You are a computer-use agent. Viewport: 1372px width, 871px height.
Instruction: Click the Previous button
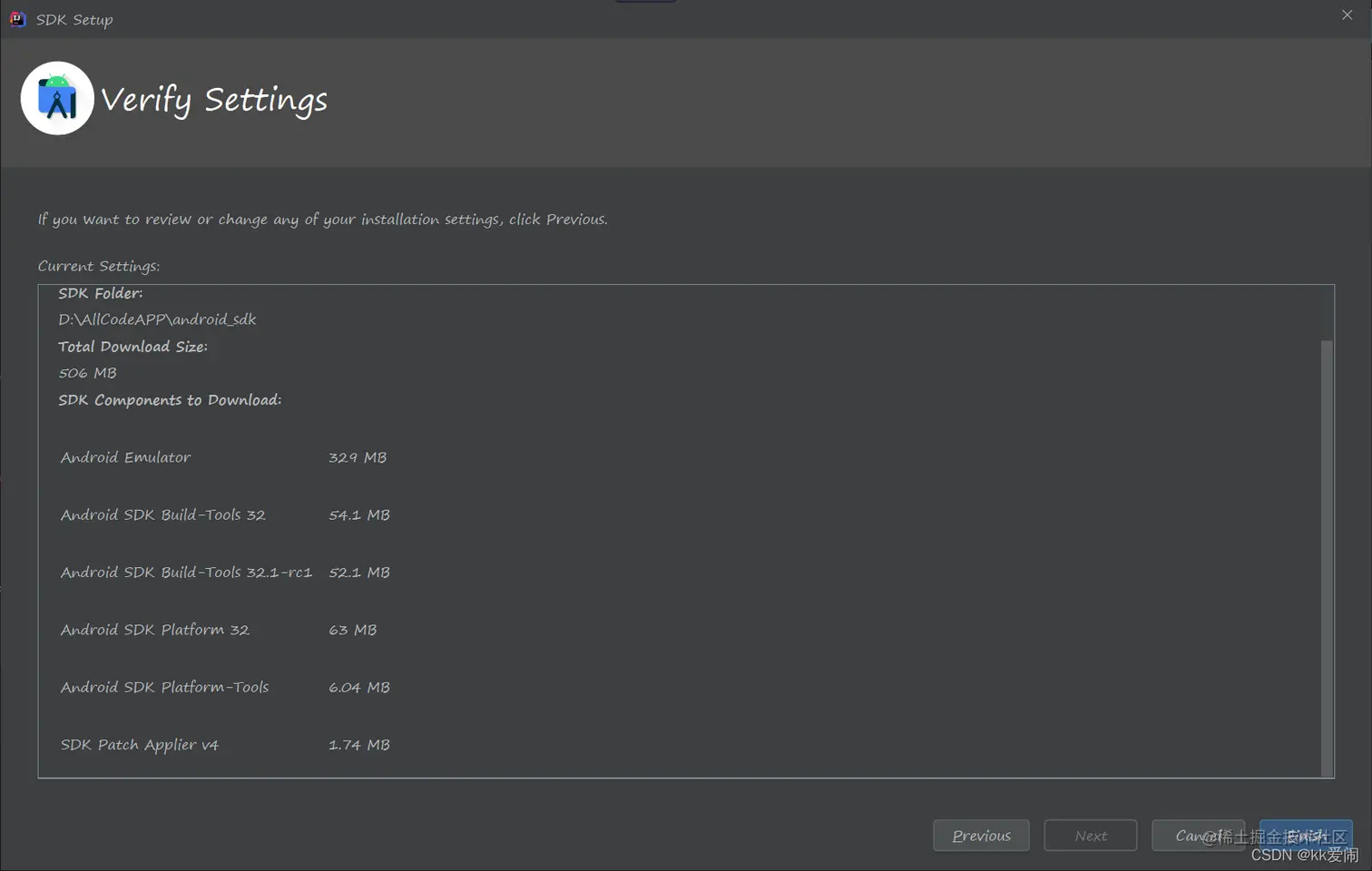coord(981,836)
